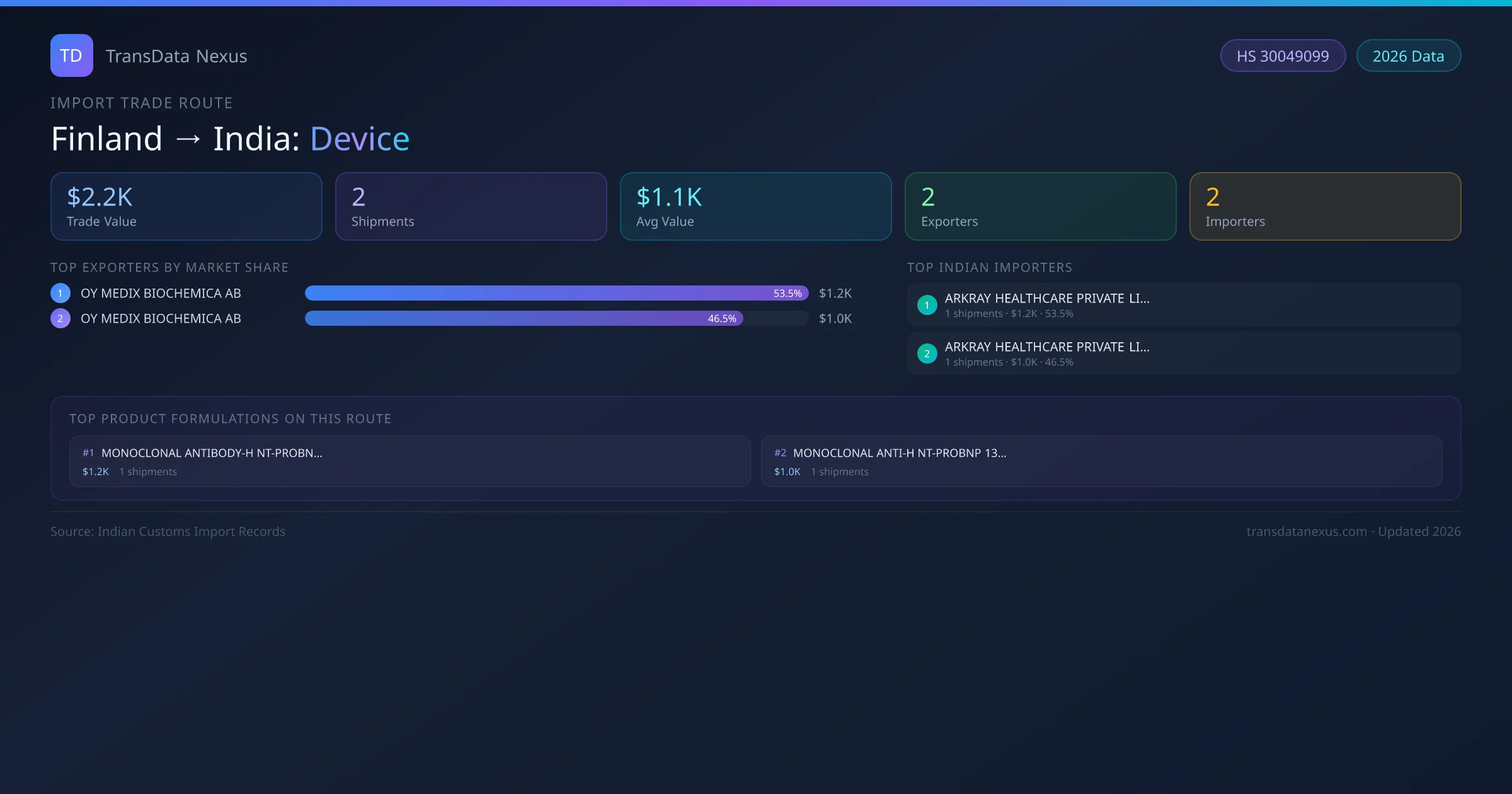
Task: Click the #2 product formulation rank label
Action: pos(780,453)
